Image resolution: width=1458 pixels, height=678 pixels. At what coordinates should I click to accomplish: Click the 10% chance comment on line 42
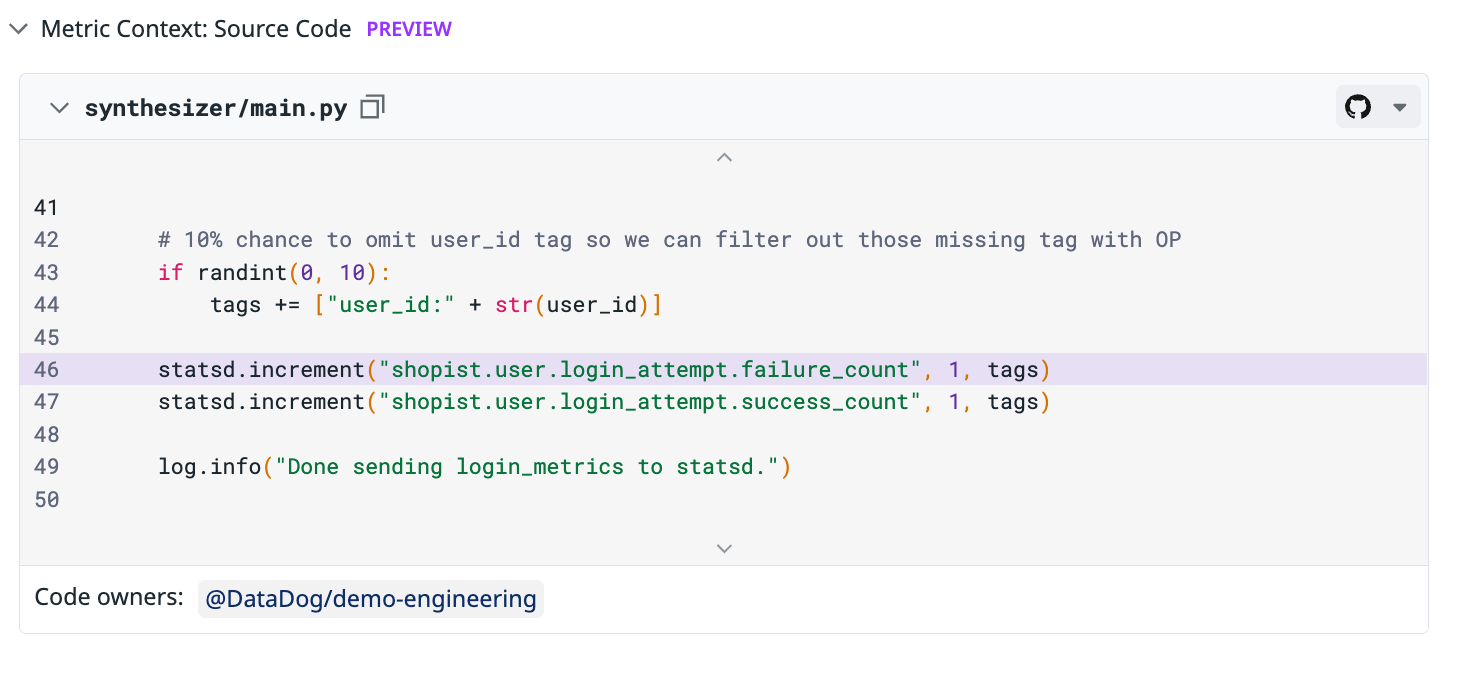point(669,240)
